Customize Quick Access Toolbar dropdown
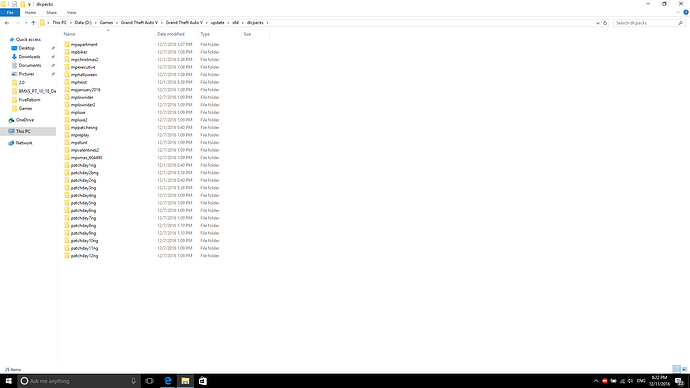This screenshot has height=388, width=690. pos(29,4)
